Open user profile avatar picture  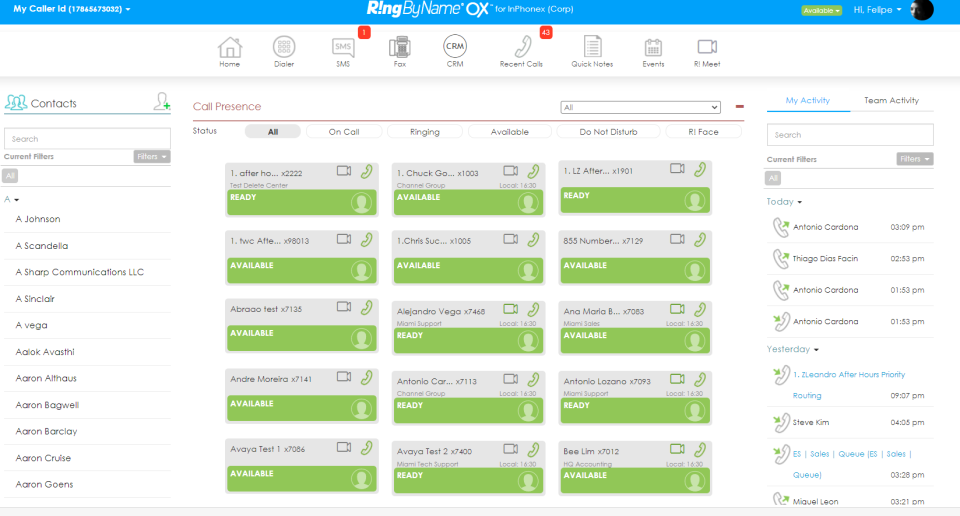921,9
